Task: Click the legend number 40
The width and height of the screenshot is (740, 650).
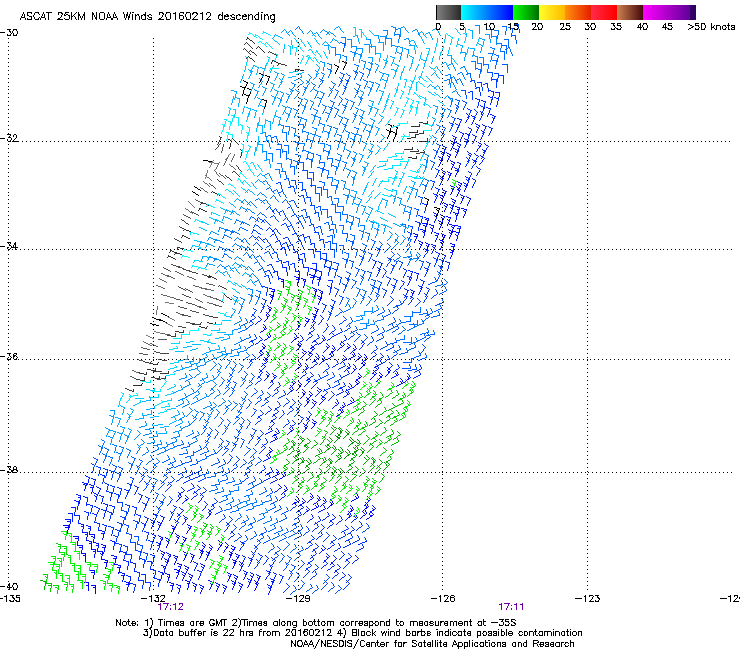Action: [x=642, y=27]
